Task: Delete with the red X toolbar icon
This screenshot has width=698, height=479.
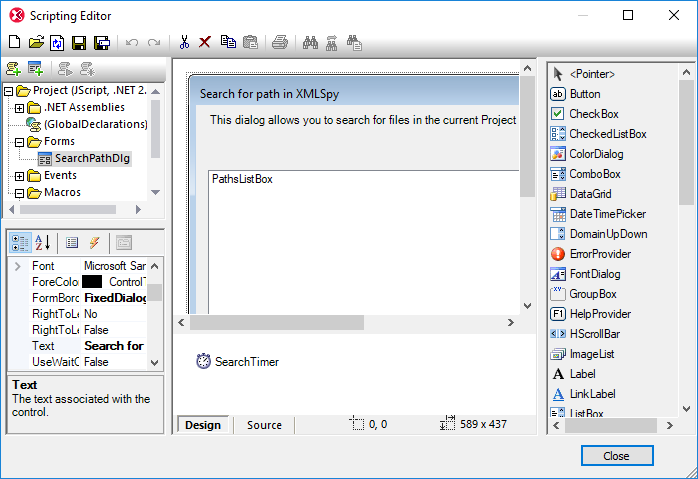Action: point(205,42)
